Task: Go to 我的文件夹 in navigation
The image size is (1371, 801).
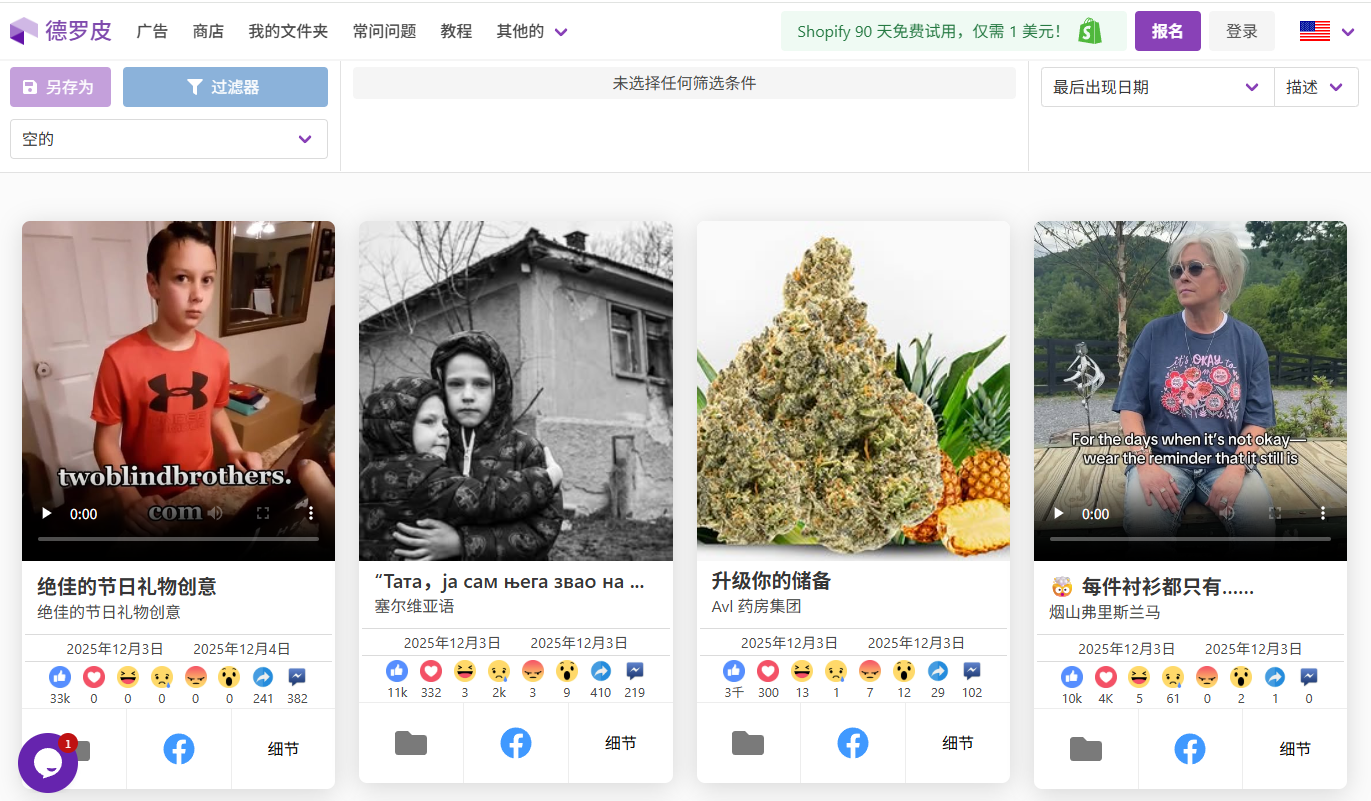Action: (x=288, y=31)
